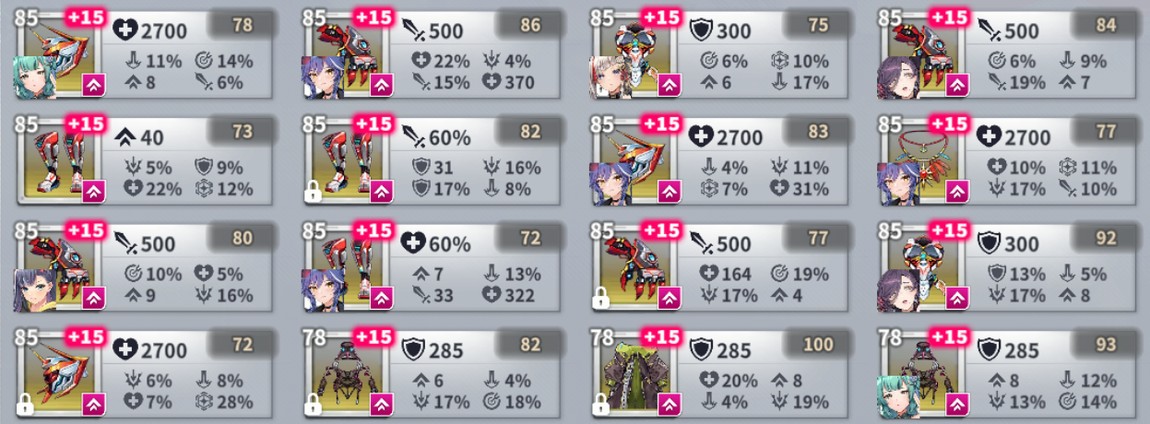Screen dimensions: 1150x424
Task: Click pink upgrade chevron on score 86 weapon
Action: [380, 86]
